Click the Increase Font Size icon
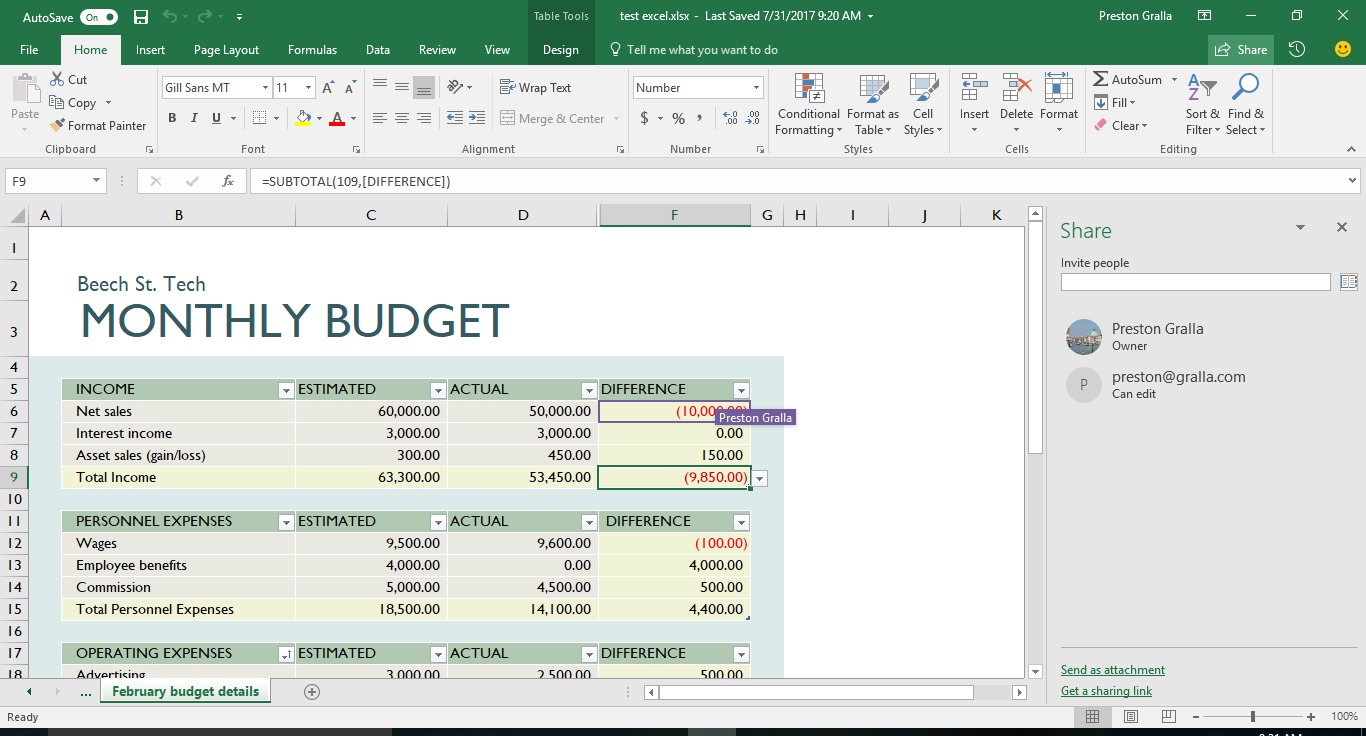 coord(328,88)
